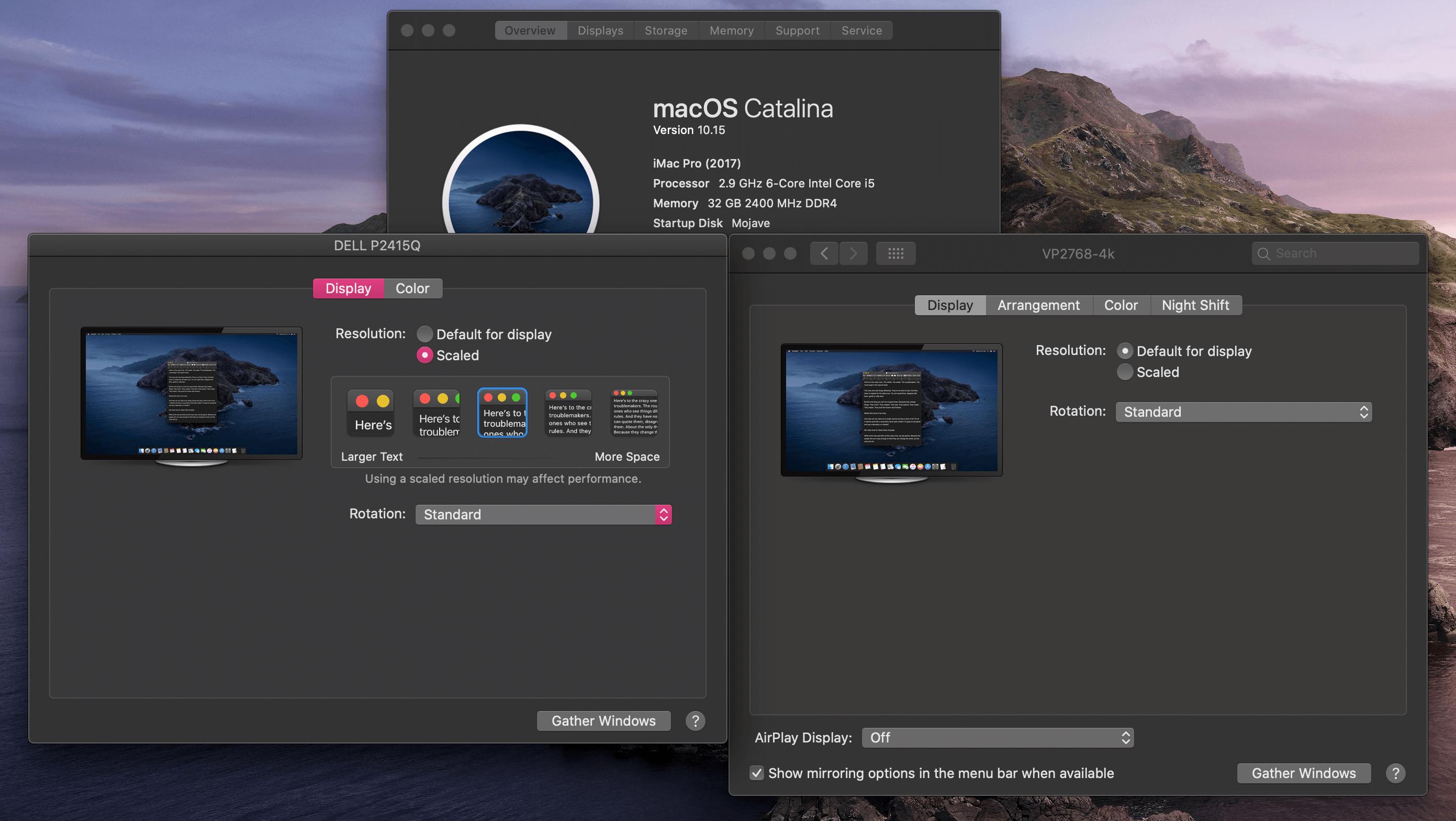
Task: Select Scaled resolution for VP2768-4k
Action: tap(1125, 372)
